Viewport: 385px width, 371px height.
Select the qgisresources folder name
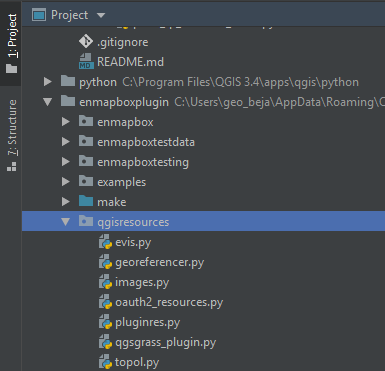click(x=133, y=222)
